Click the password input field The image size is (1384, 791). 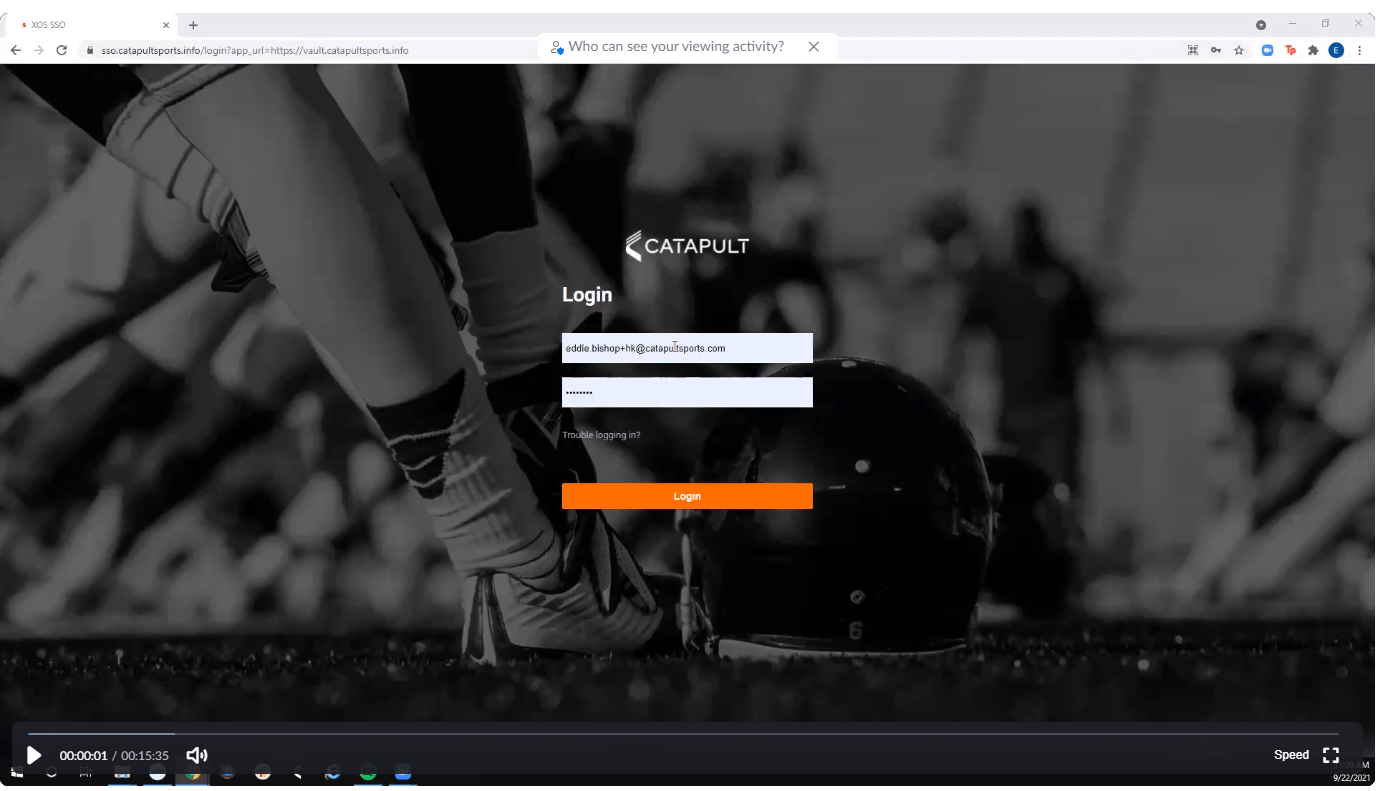tap(687, 392)
